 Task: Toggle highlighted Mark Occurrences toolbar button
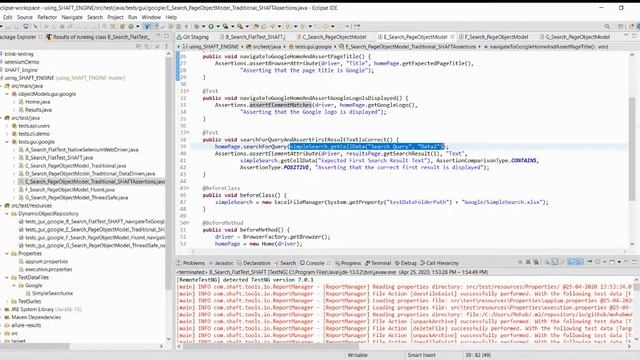click(x=147, y=27)
